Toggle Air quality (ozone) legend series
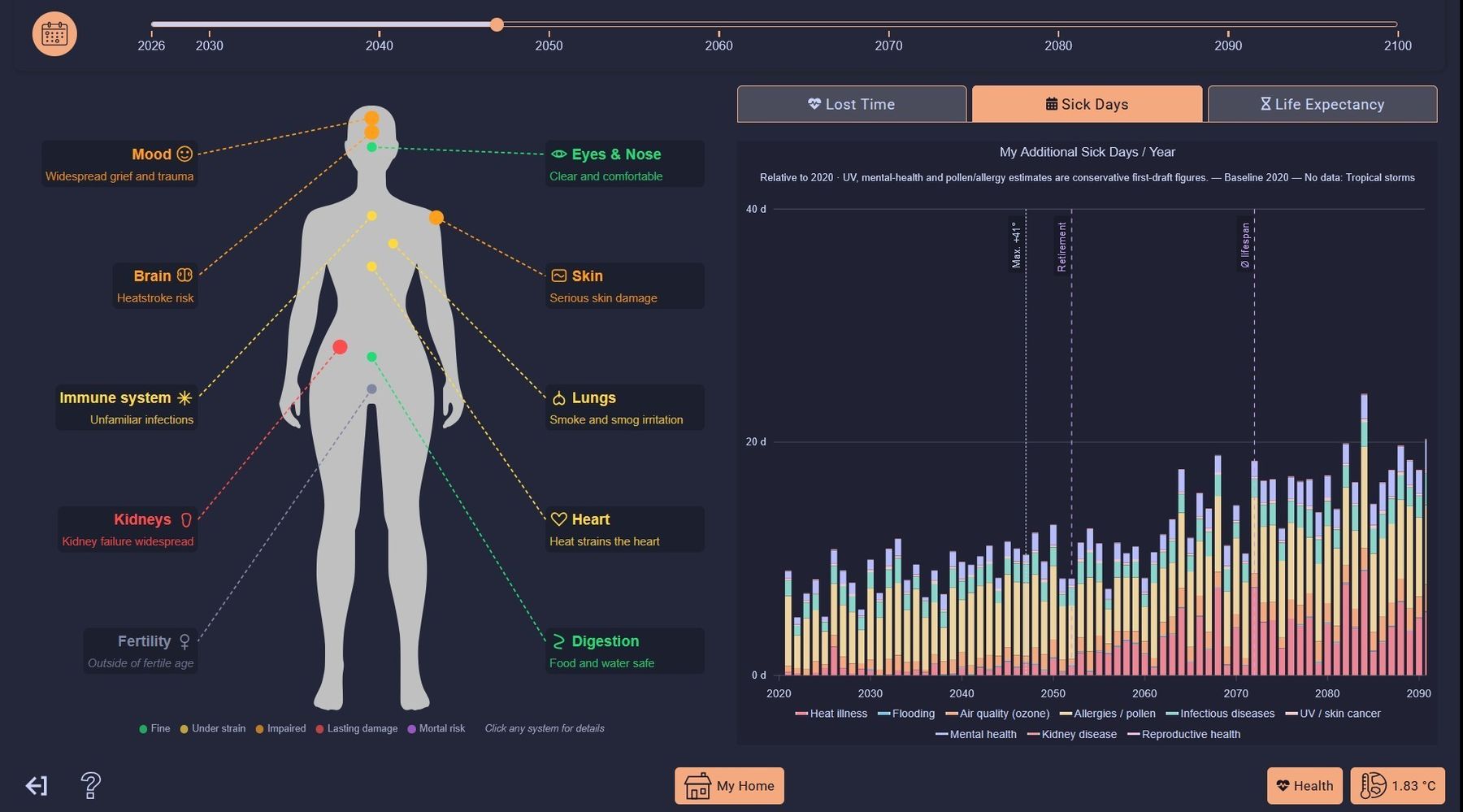The image size is (1463, 812). point(997,714)
